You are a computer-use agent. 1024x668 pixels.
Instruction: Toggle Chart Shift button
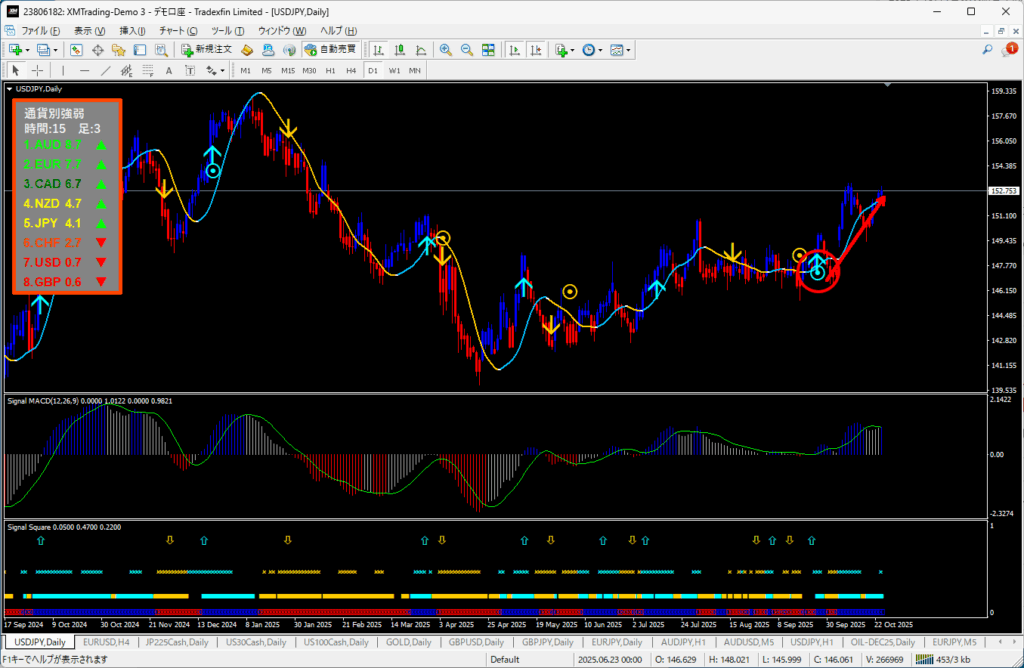(534, 49)
